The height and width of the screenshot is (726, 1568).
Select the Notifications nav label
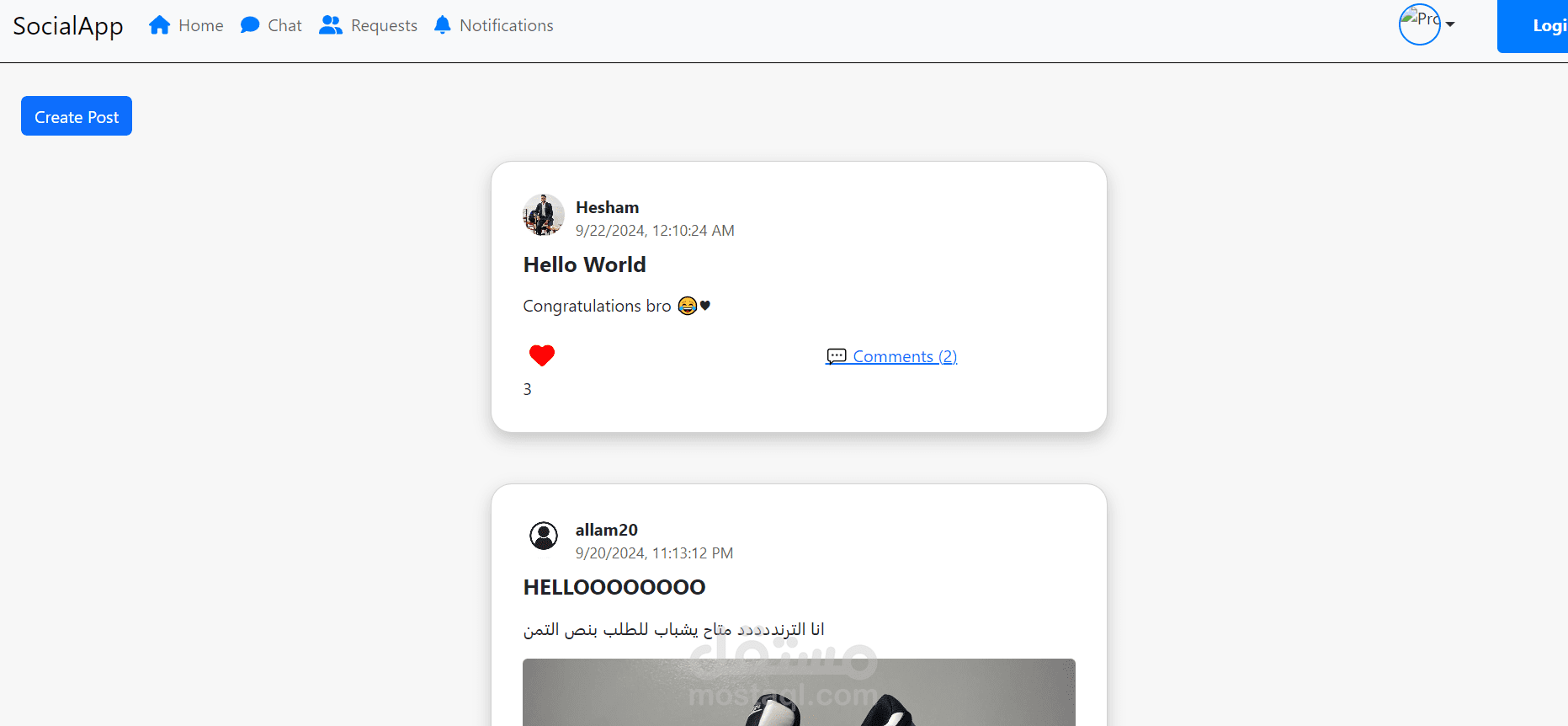pos(507,25)
